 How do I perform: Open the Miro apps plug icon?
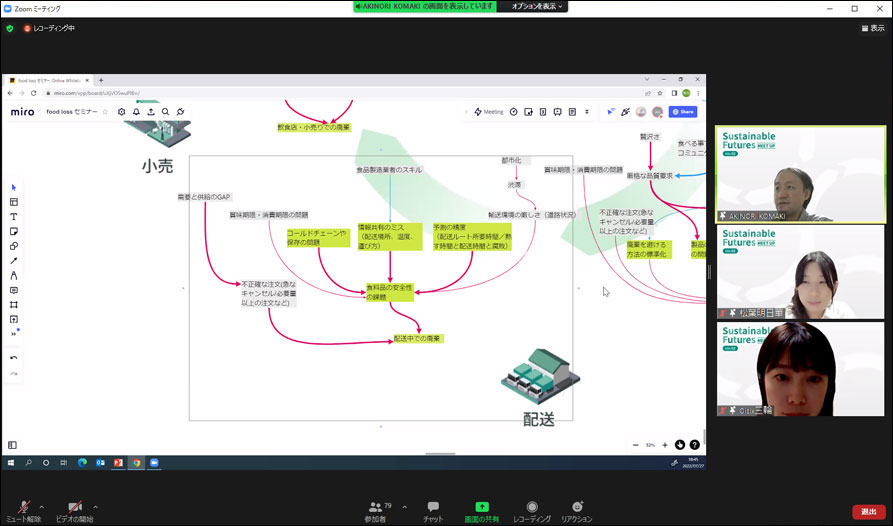click(180, 112)
